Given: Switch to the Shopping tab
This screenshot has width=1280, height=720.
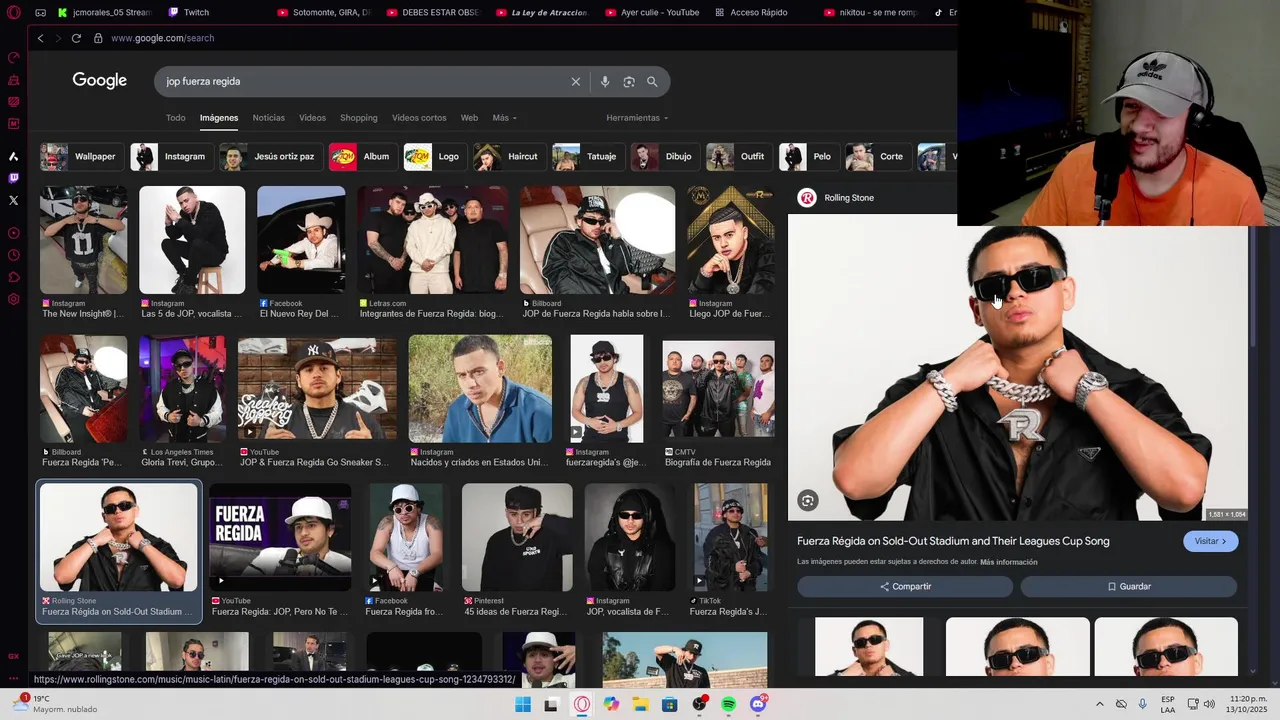Looking at the screenshot, I should click(x=358, y=118).
